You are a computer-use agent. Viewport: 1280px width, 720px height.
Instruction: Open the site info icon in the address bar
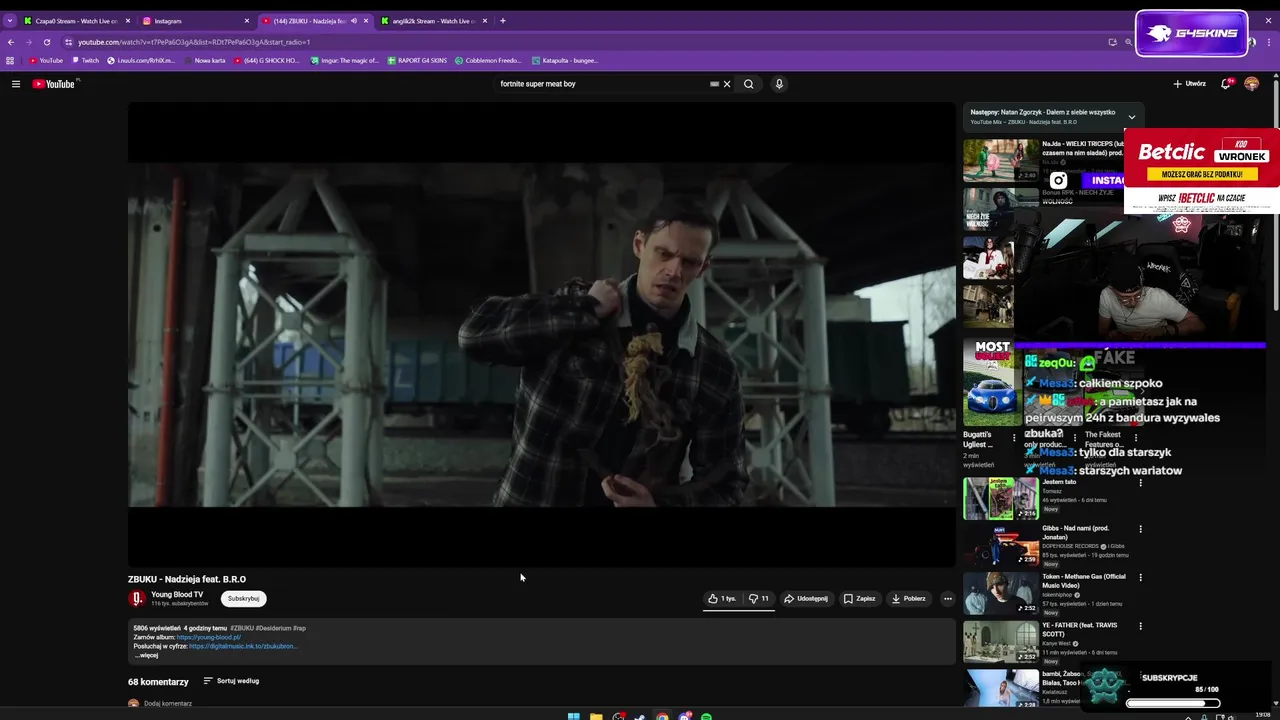click(68, 42)
